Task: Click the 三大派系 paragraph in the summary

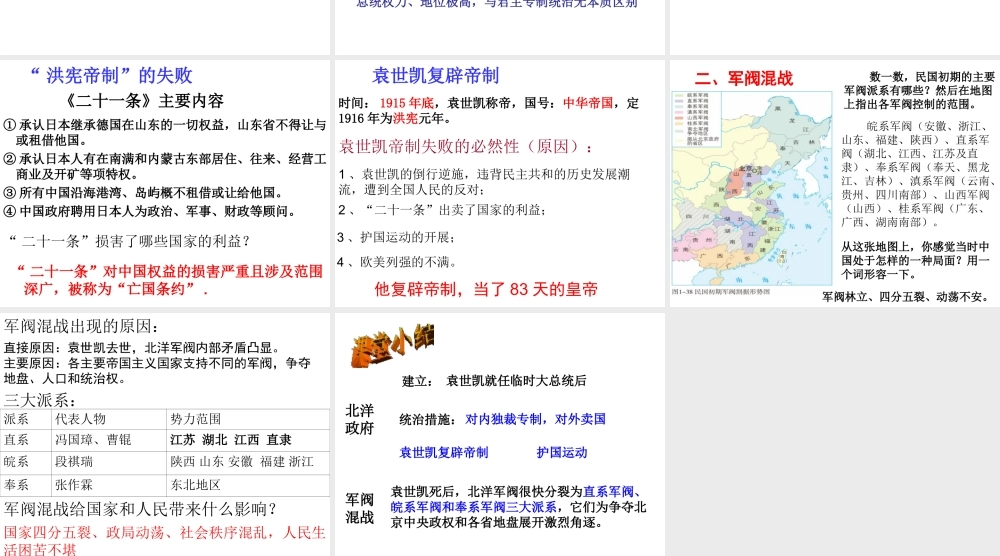Action: click(518, 508)
